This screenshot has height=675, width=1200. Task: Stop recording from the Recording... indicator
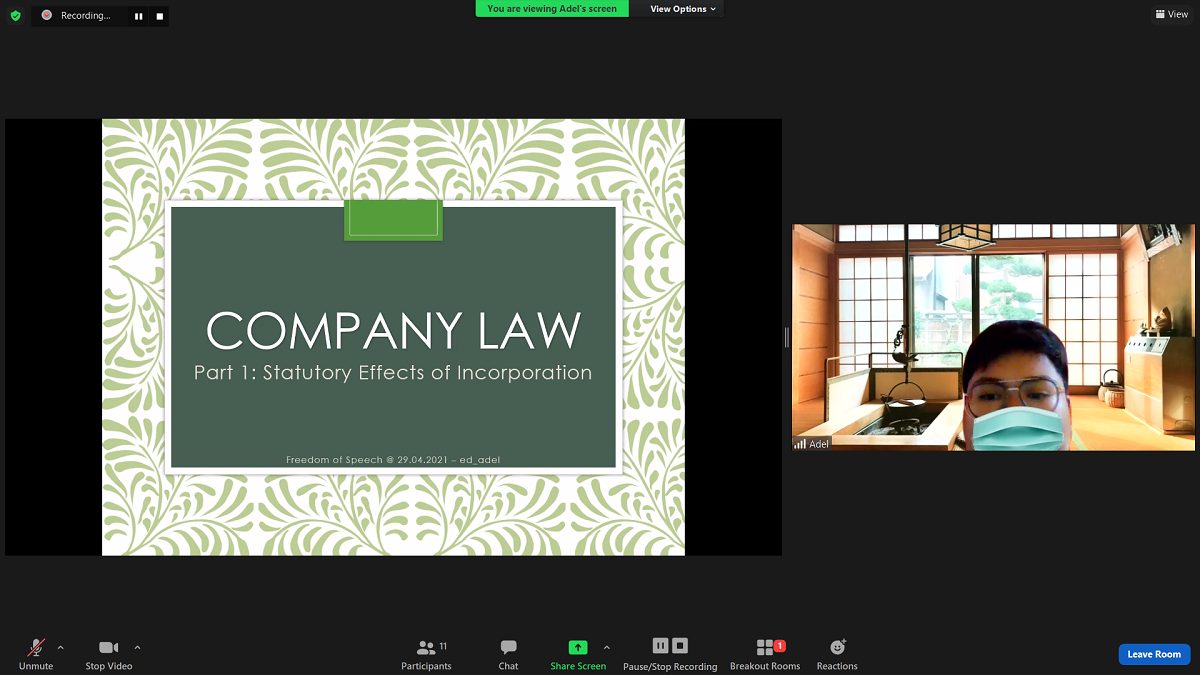click(x=159, y=16)
